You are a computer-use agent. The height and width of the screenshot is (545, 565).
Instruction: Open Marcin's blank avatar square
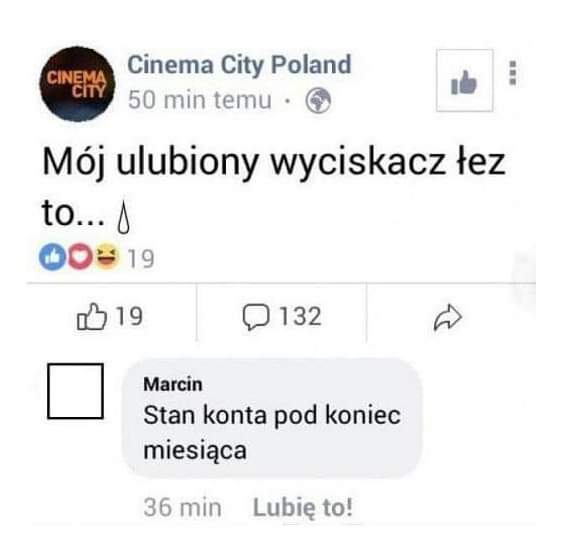coord(75,391)
